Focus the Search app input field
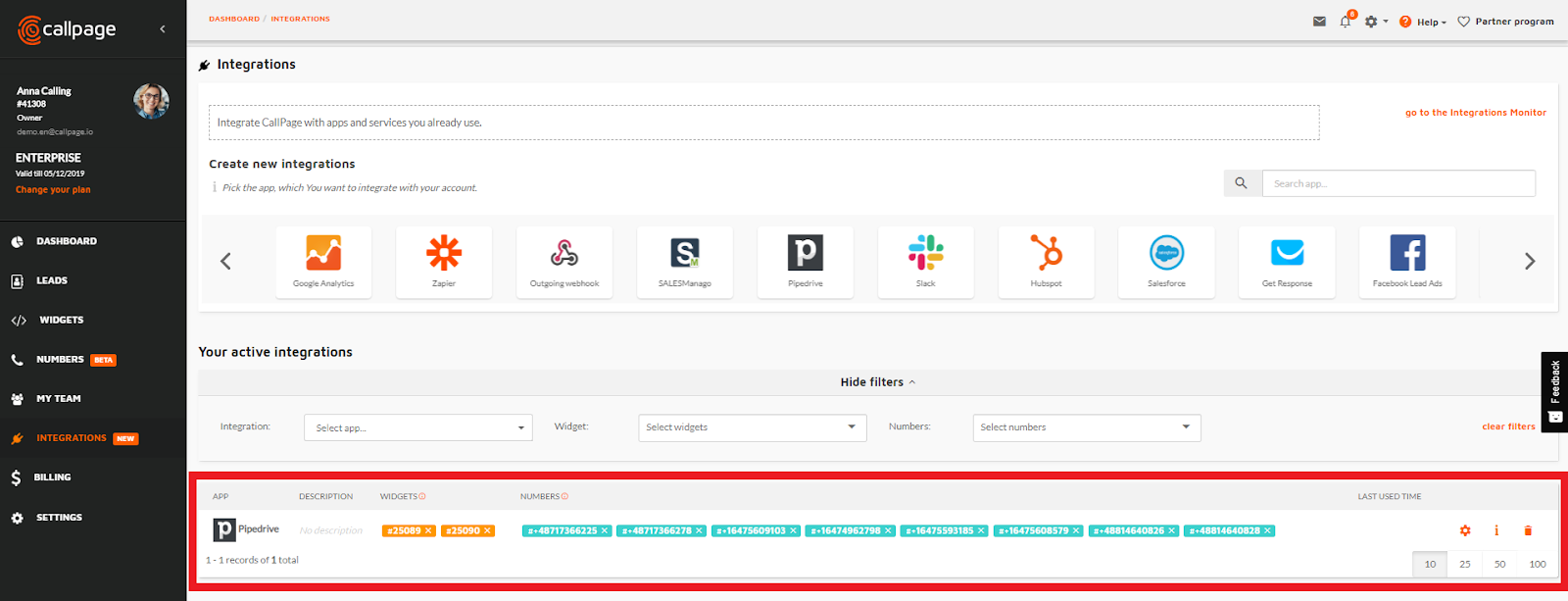This screenshot has width=1568, height=601. pos(1398,183)
